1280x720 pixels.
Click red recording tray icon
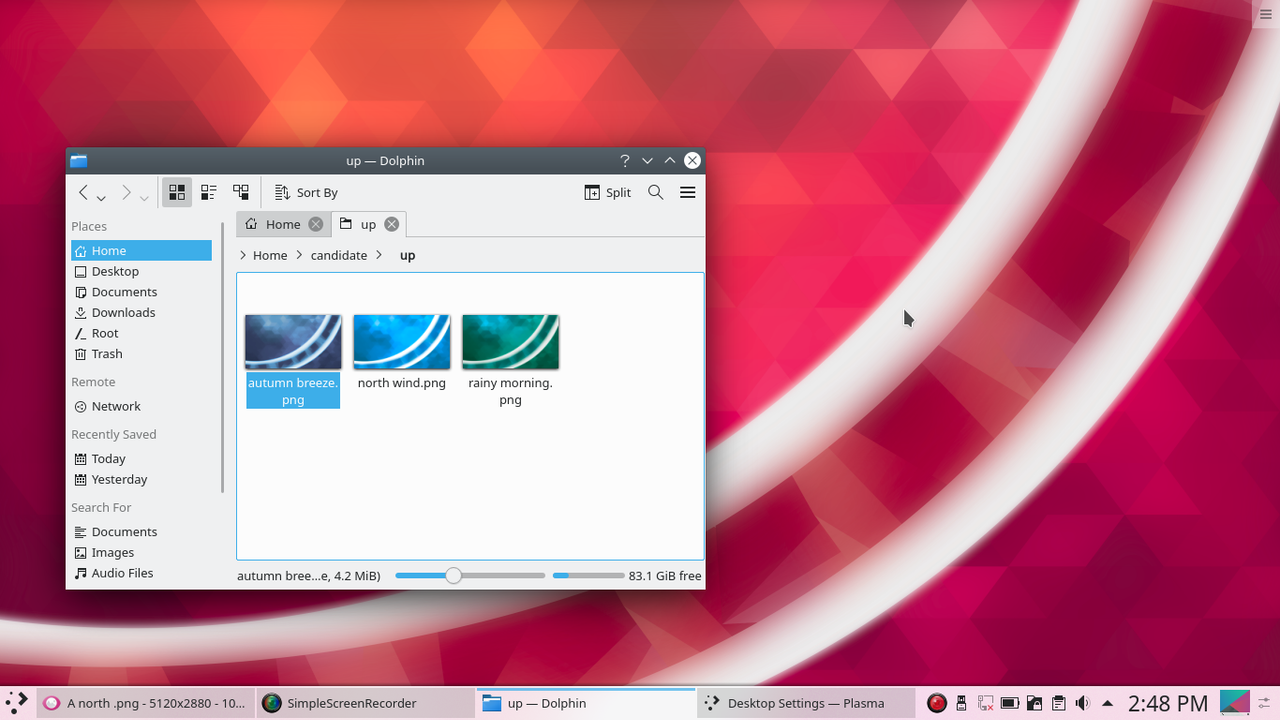[936, 703]
